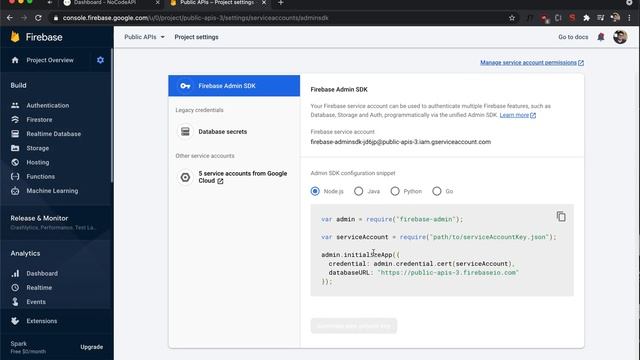This screenshot has height=360, width=640.
Task: Go back in browser history
Action: (10, 18)
